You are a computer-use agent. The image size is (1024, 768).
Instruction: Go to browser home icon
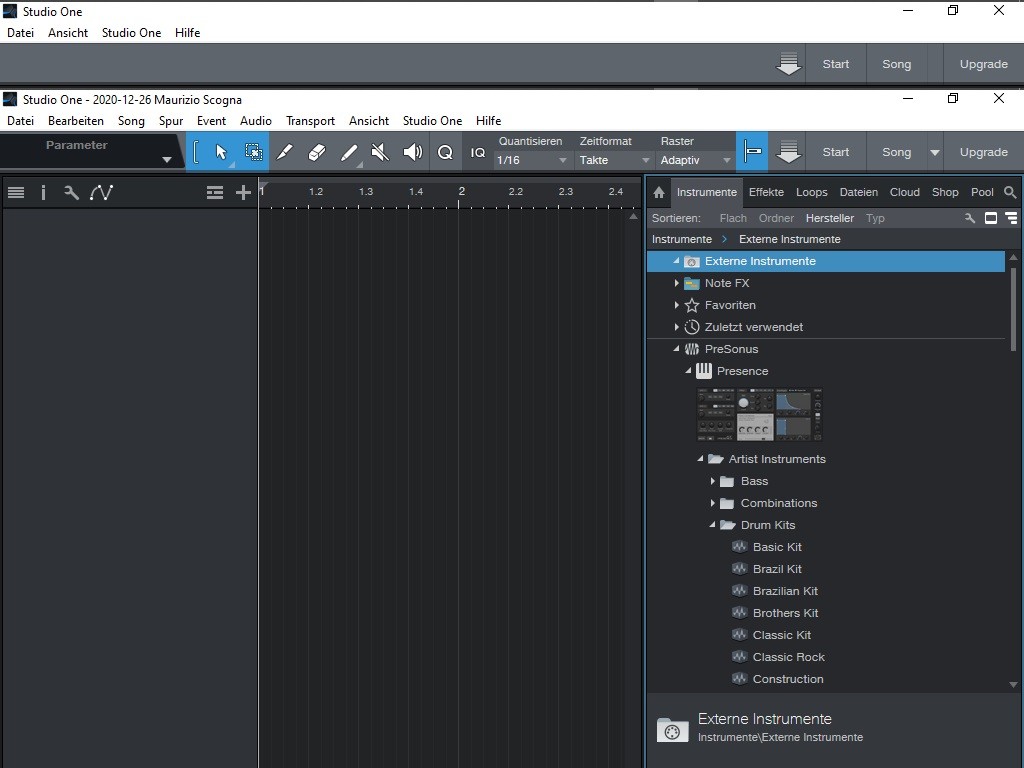pos(659,192)
